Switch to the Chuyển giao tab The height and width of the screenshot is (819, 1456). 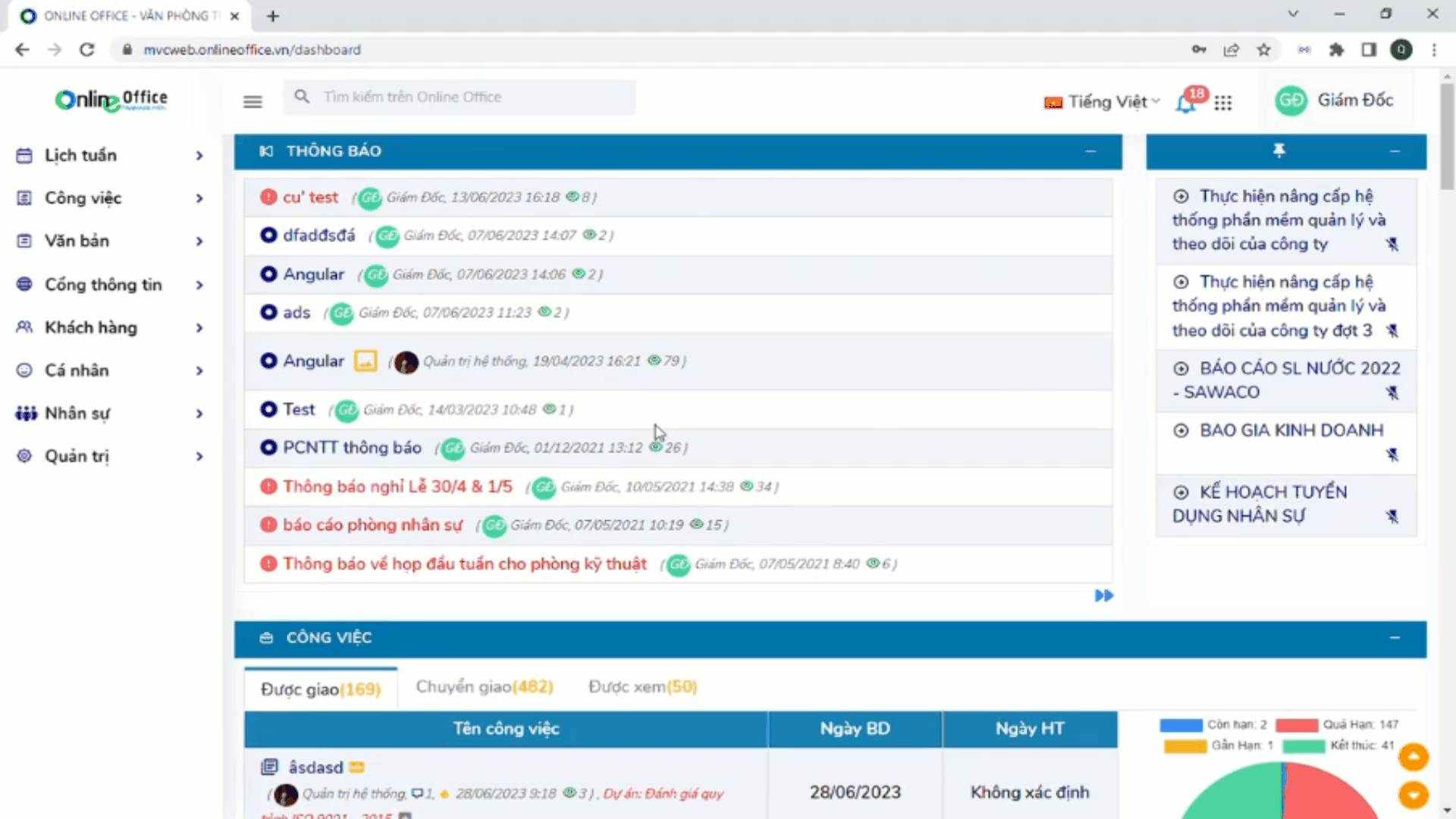(x=484, y=687)
